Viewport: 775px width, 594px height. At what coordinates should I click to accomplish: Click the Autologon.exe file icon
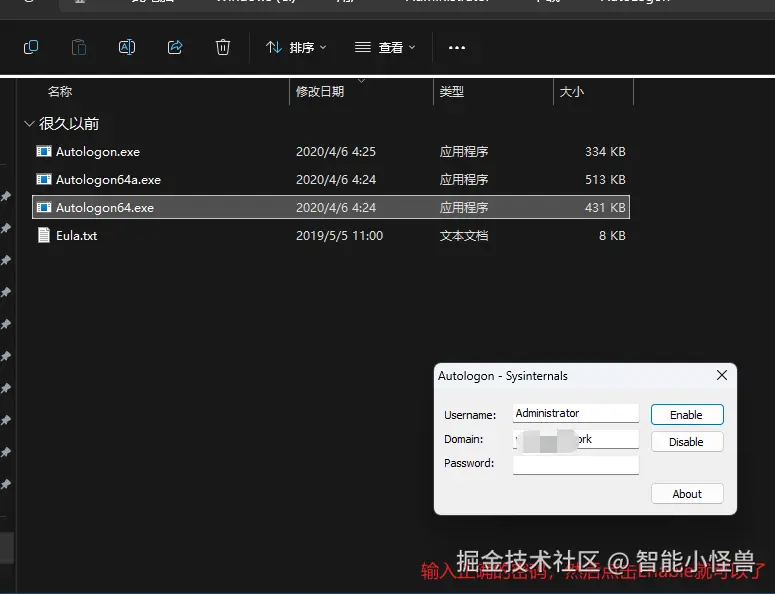[x=43, y=151]
